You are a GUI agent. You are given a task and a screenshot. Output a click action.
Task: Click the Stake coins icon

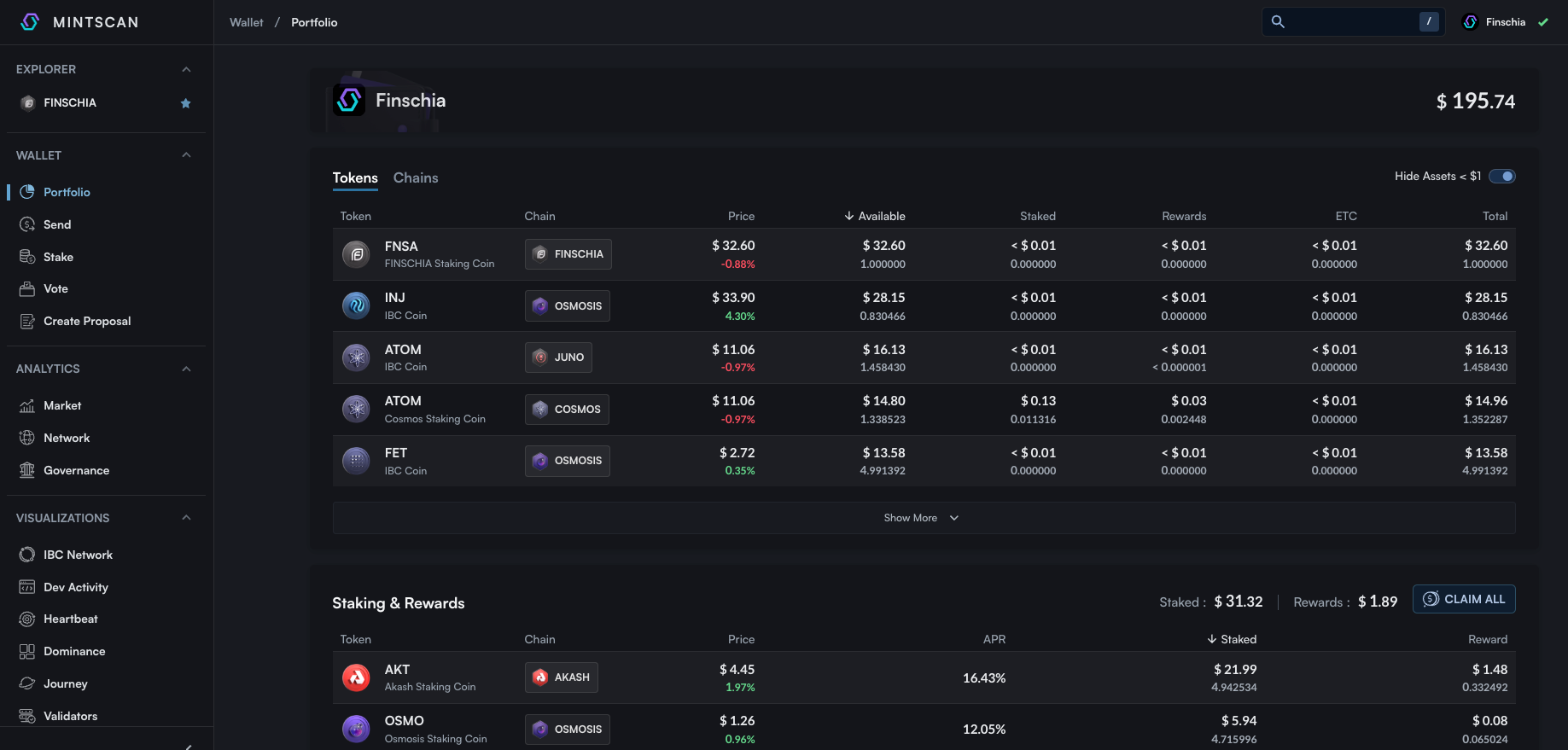pos(27,257)
